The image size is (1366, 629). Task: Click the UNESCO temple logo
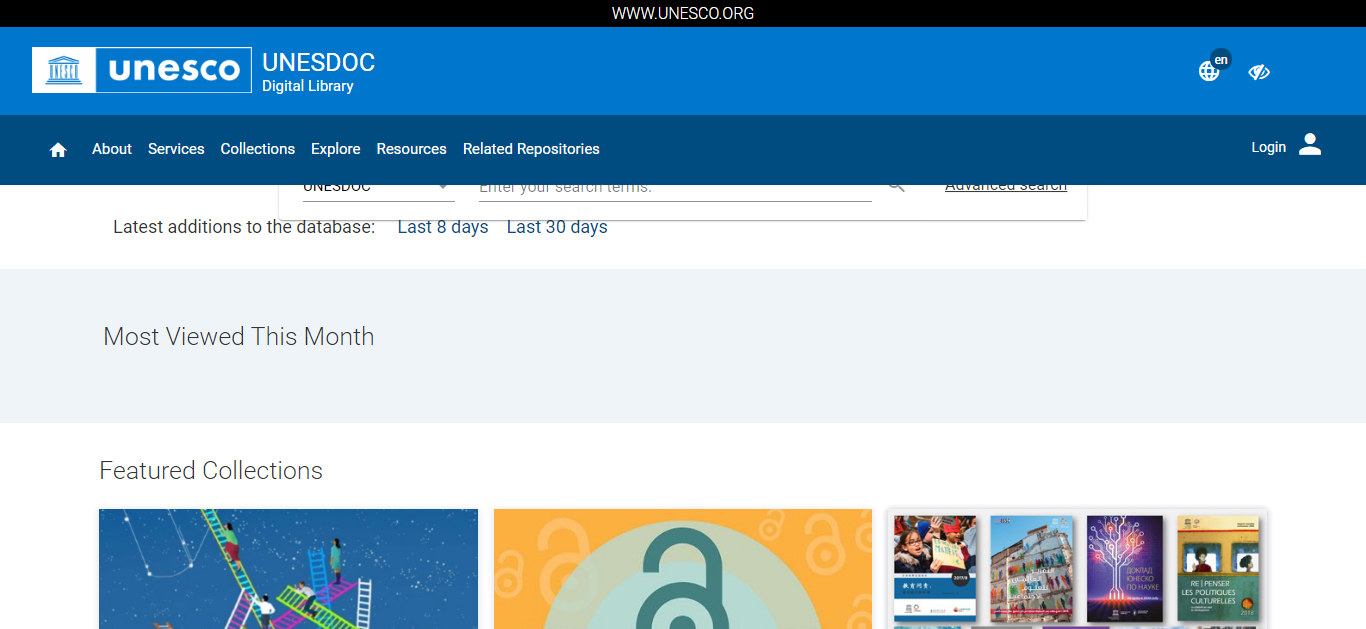click(64, 70)
